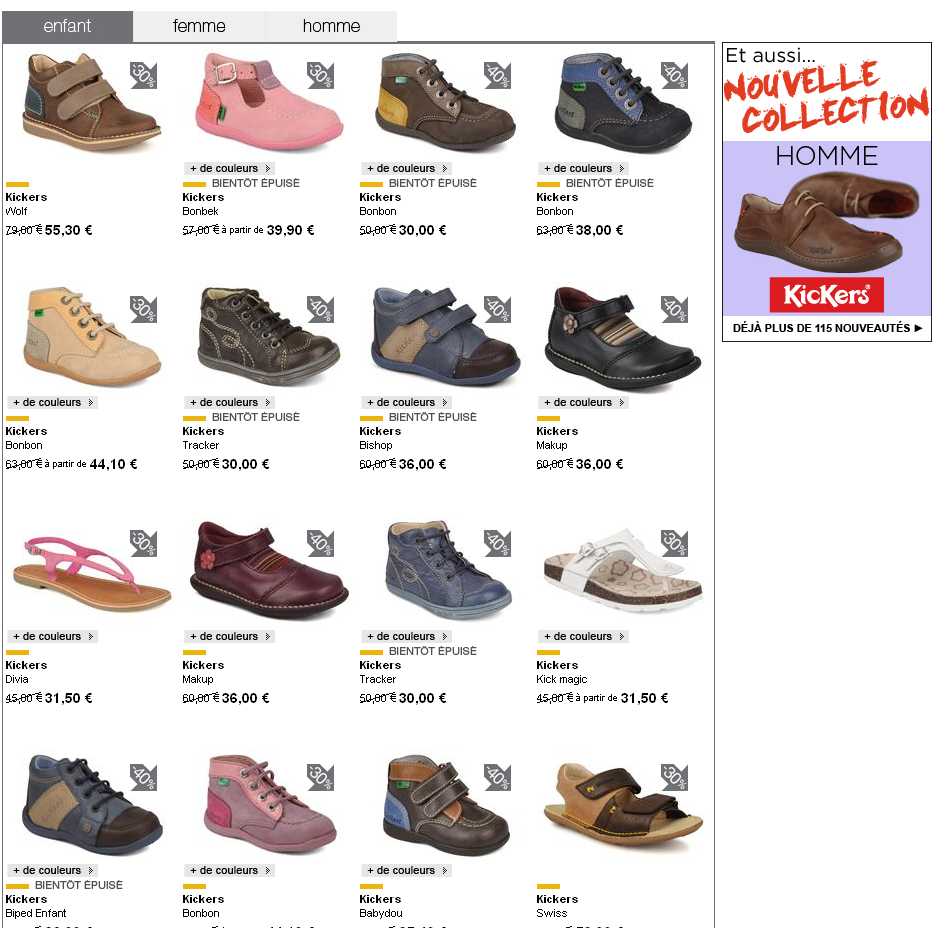Click the 30% discount badge on Wolf shoe

pos(144,75)
